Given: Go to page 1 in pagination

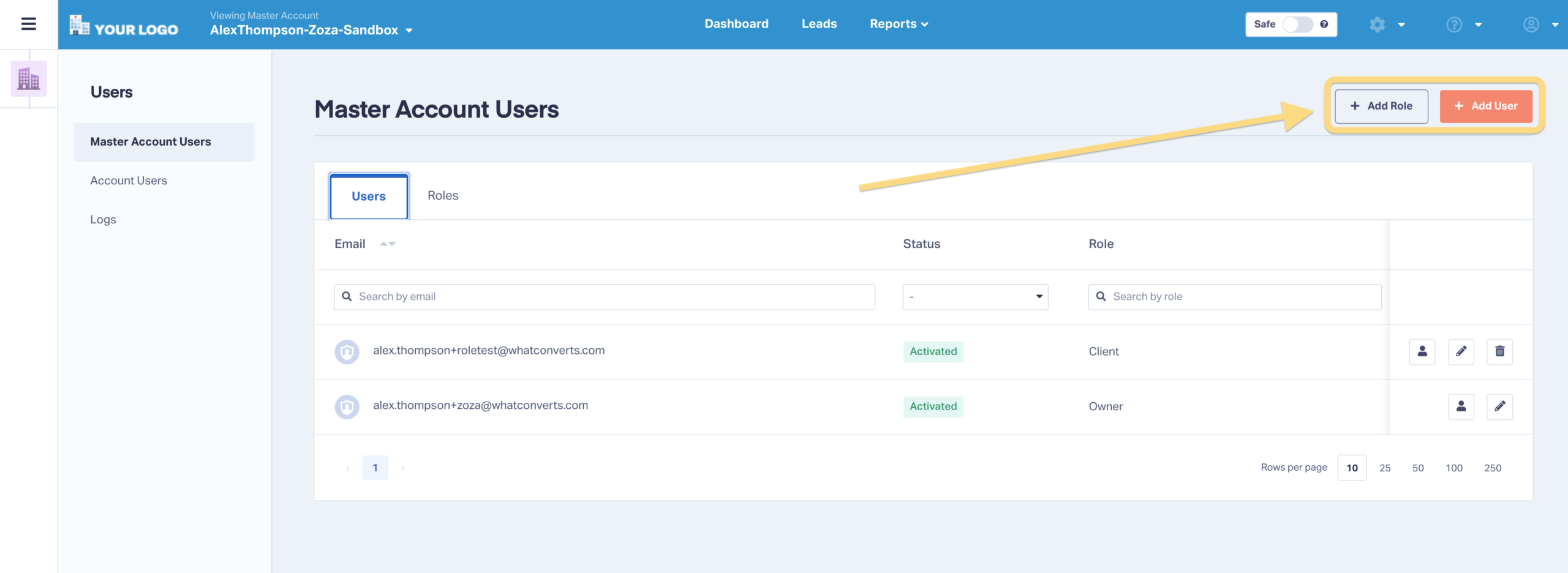Looking at the screenshot, I should (375, 468).
